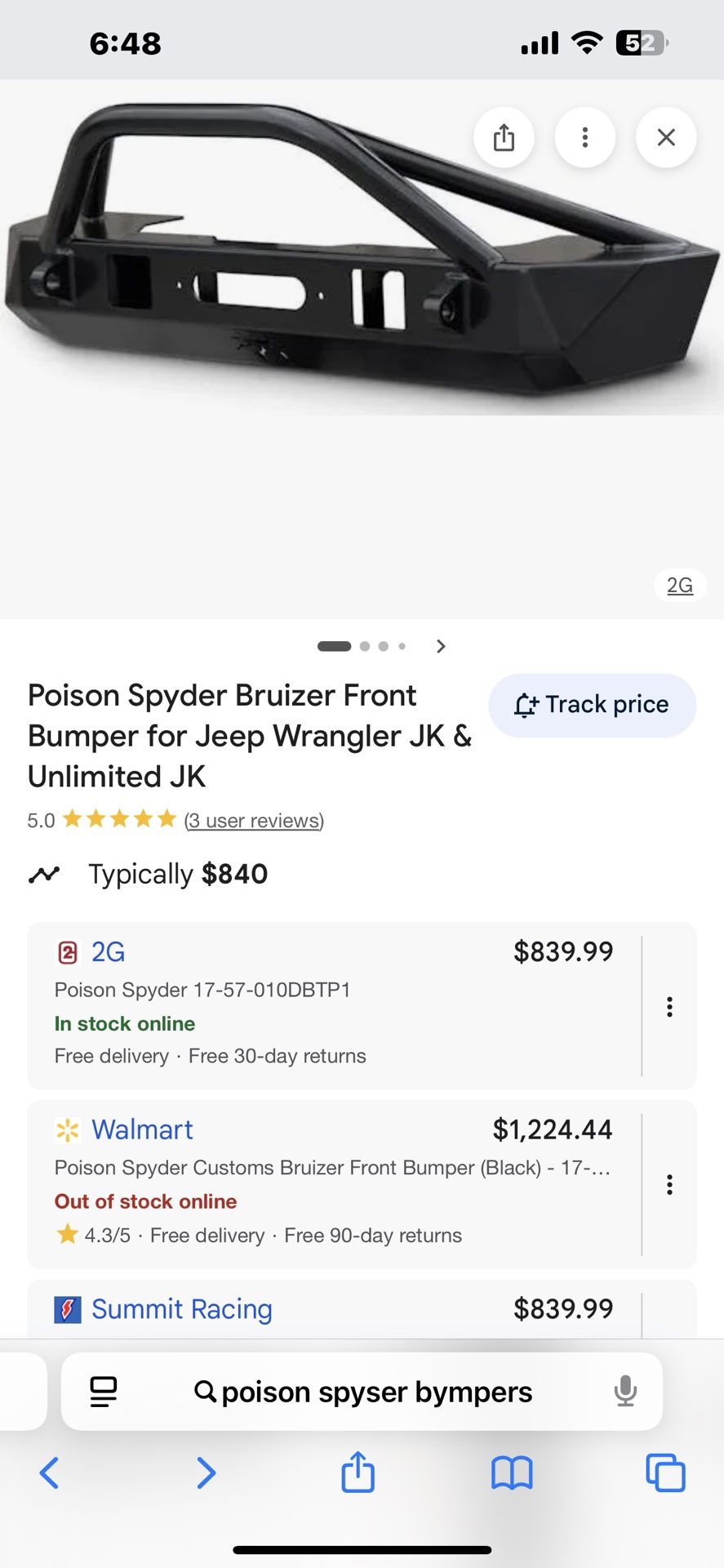Tap the 2G source label on image
The width and height of the screenshot is (724, 1568).
(679, 586)
